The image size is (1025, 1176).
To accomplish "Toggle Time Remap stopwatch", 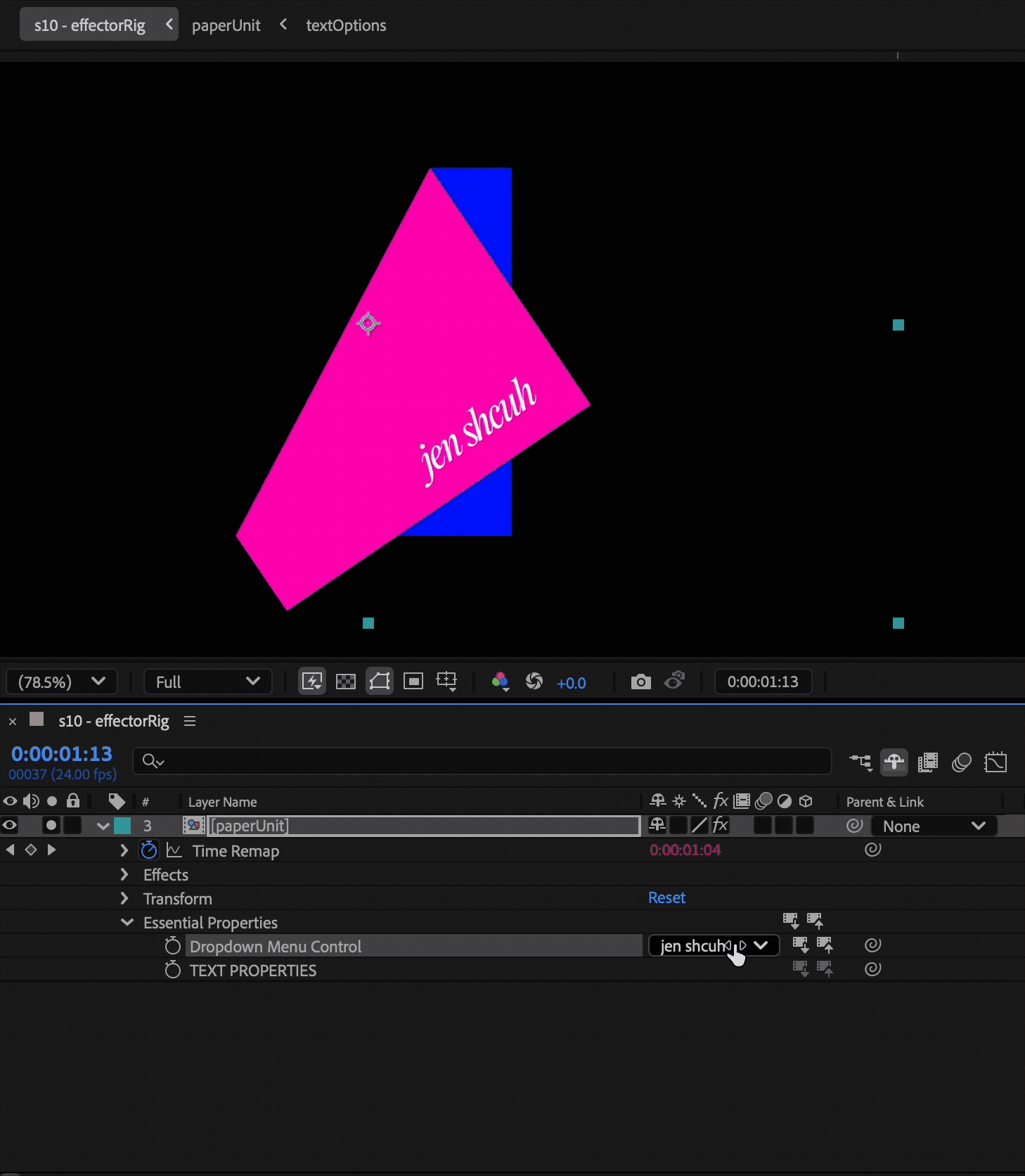I will (149, 850).
